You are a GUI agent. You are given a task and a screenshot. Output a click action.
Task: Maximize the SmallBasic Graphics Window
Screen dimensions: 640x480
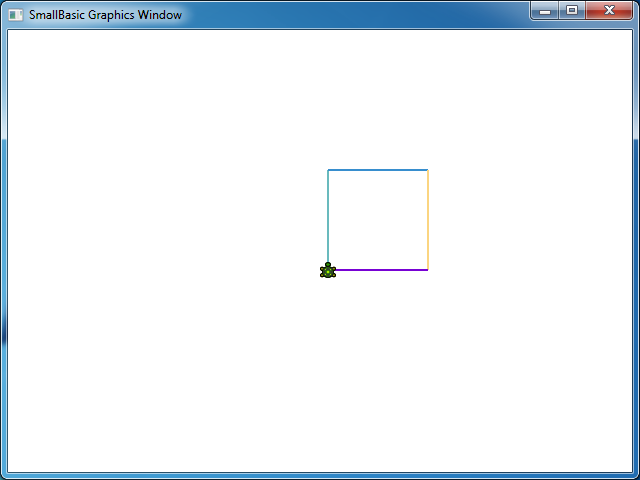572,11
